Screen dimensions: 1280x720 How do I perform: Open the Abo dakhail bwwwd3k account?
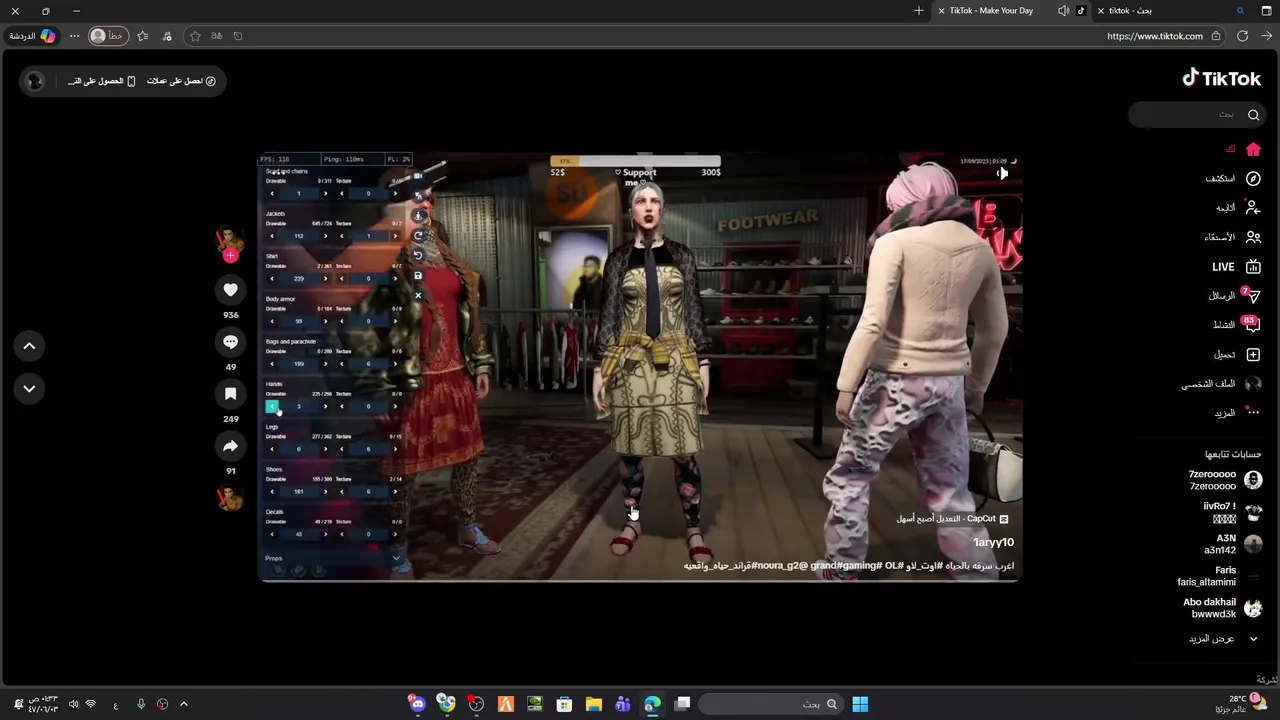pos(1222,608)
